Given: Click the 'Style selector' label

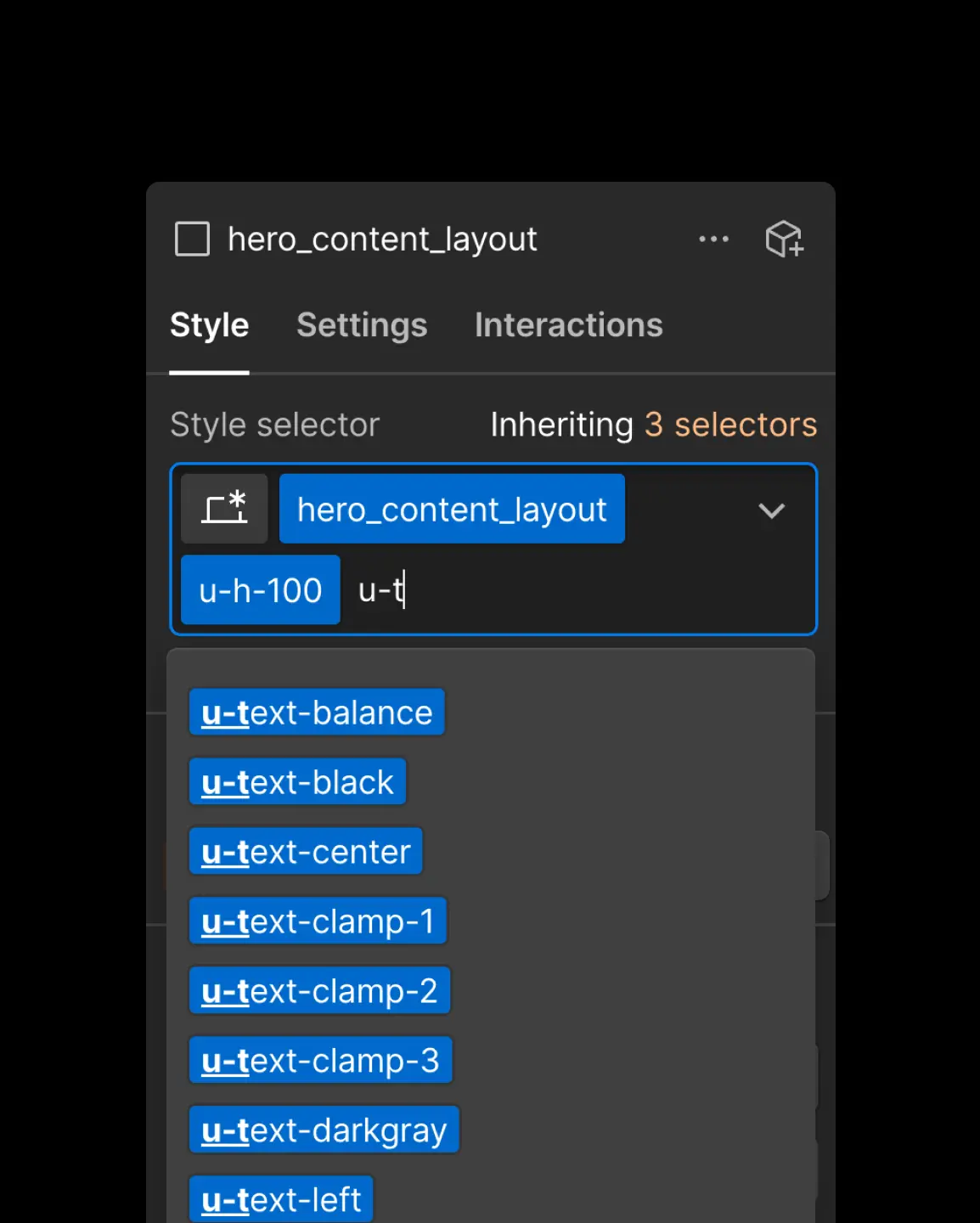Looking at the screenshot, I should coord(274,425).
